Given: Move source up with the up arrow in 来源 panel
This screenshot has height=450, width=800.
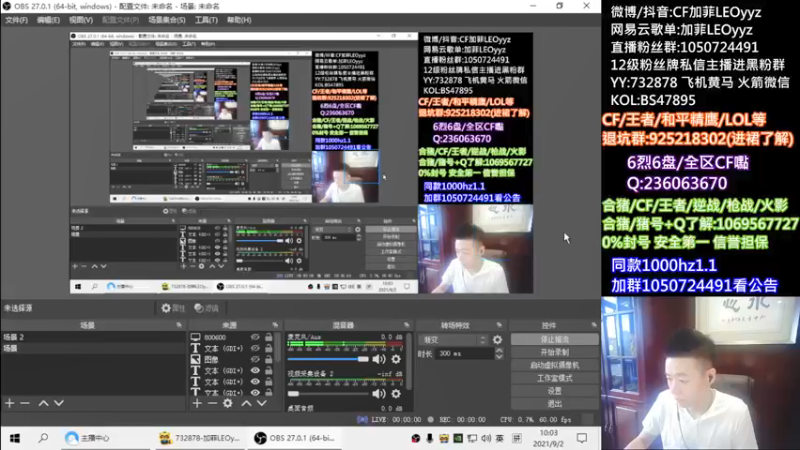Looking at the screenshot, I should (246, 403).
